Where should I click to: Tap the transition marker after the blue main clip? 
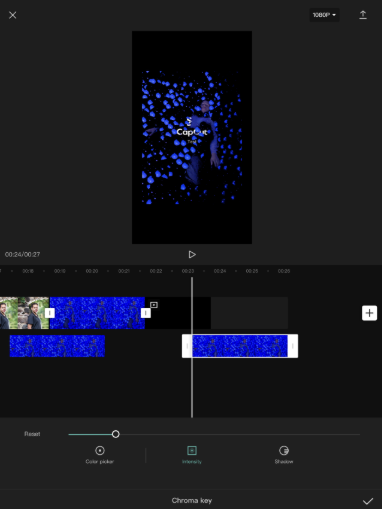[146, 313]
